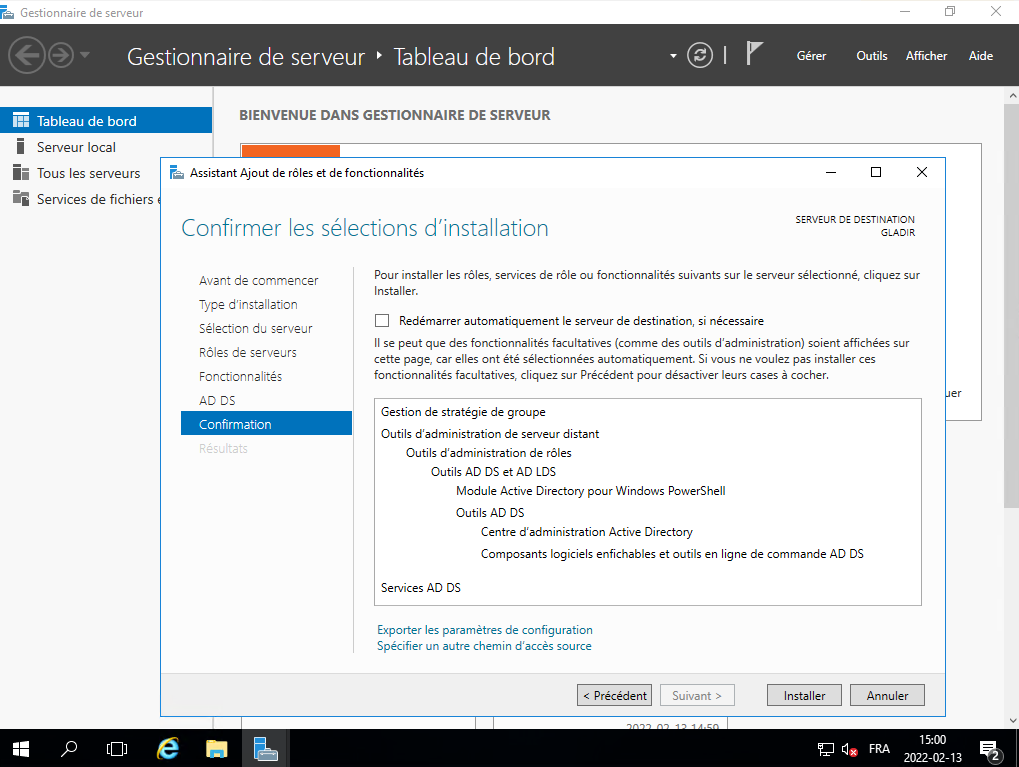Go to the AD DS step

[x=217, y=400]
